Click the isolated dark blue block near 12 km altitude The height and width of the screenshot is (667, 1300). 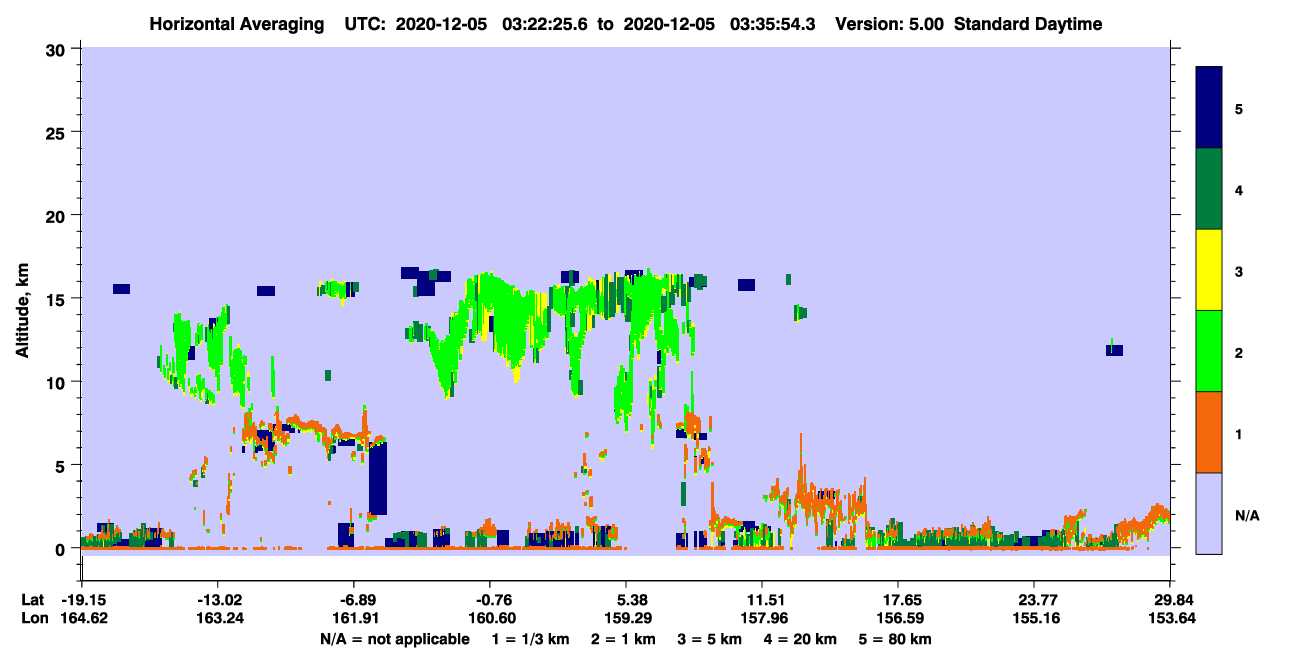pos(1114,350)
